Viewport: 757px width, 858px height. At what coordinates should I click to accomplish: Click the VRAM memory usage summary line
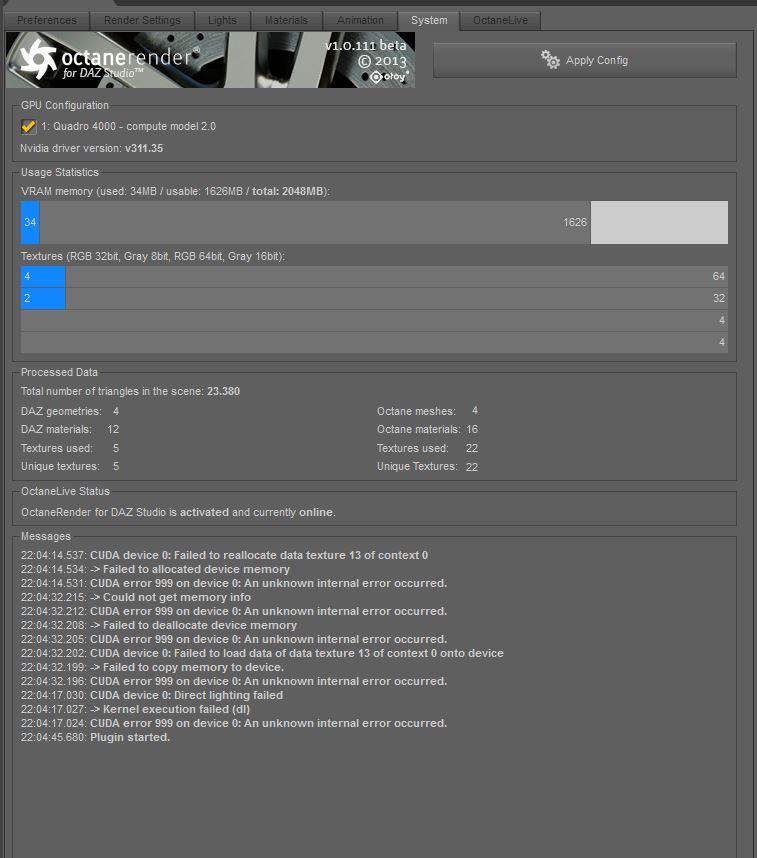pyautogui.click(x=175, y=192)
